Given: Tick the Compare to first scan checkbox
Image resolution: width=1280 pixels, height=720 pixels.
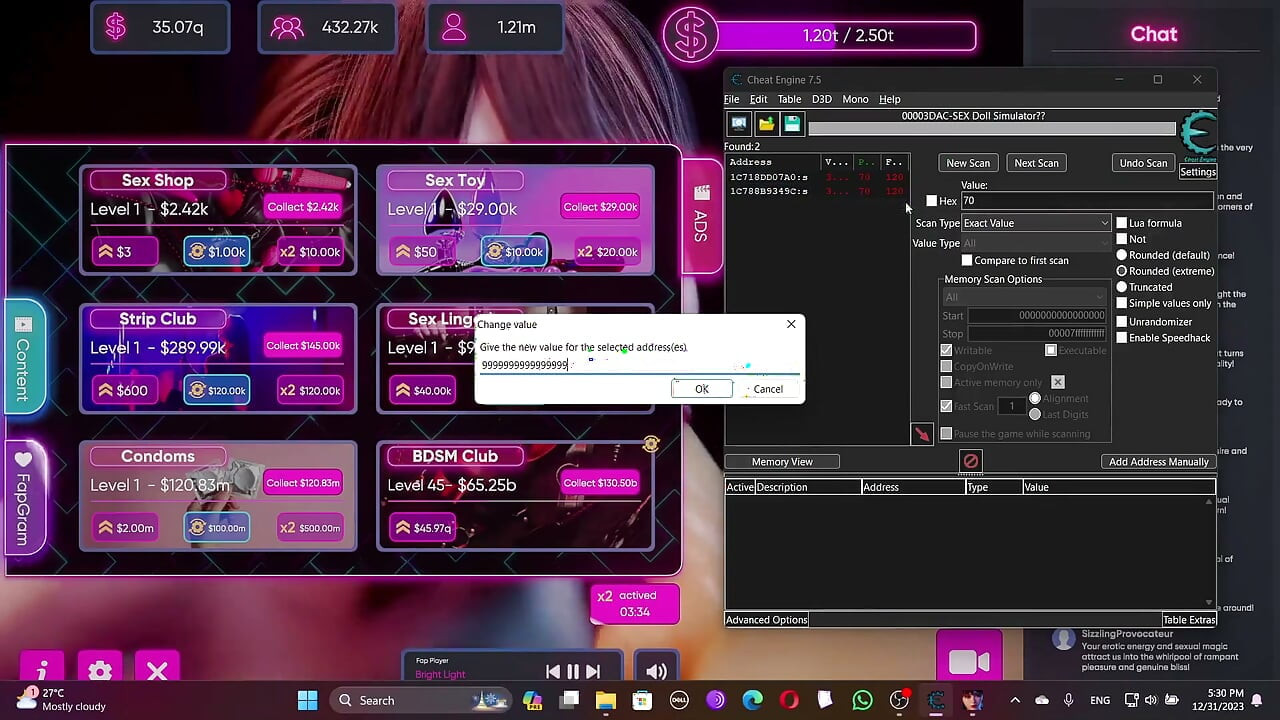Looking at the screenshot, I should point(967,260).
